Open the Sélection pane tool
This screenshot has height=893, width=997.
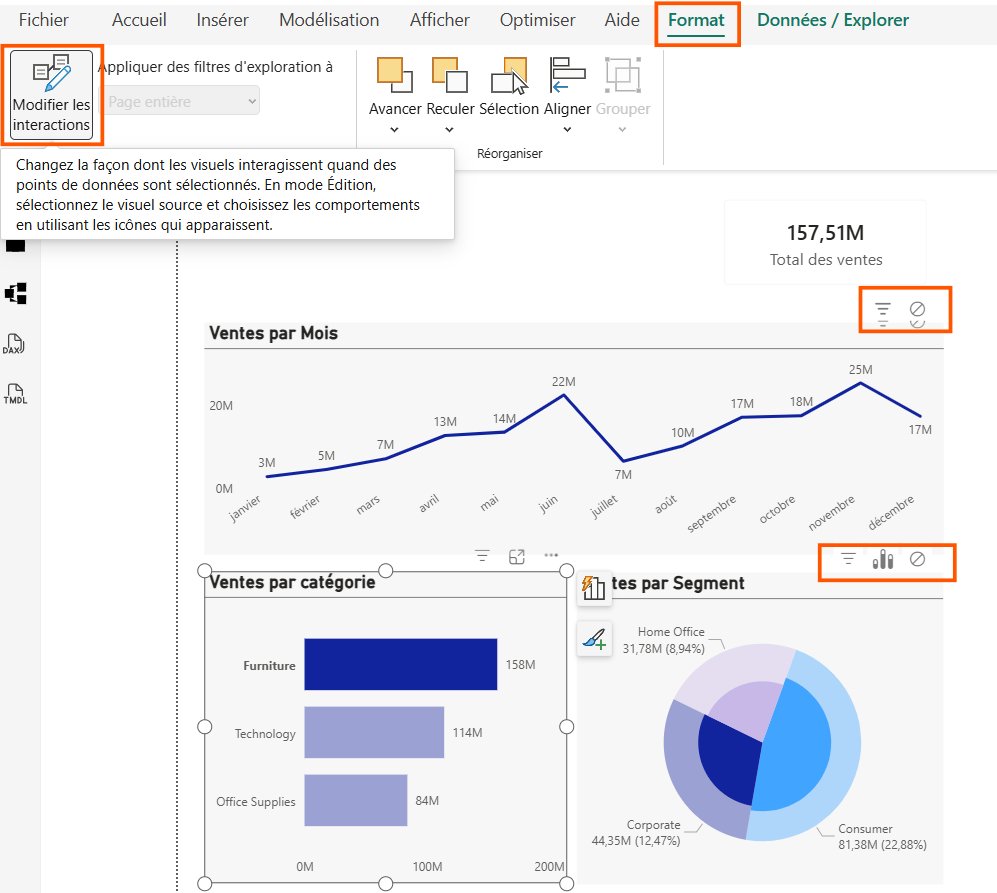[509, 87]
